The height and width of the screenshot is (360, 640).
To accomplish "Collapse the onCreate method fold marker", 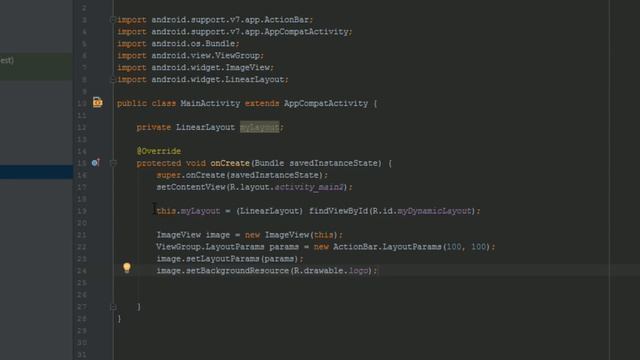I will coord(113,163).
